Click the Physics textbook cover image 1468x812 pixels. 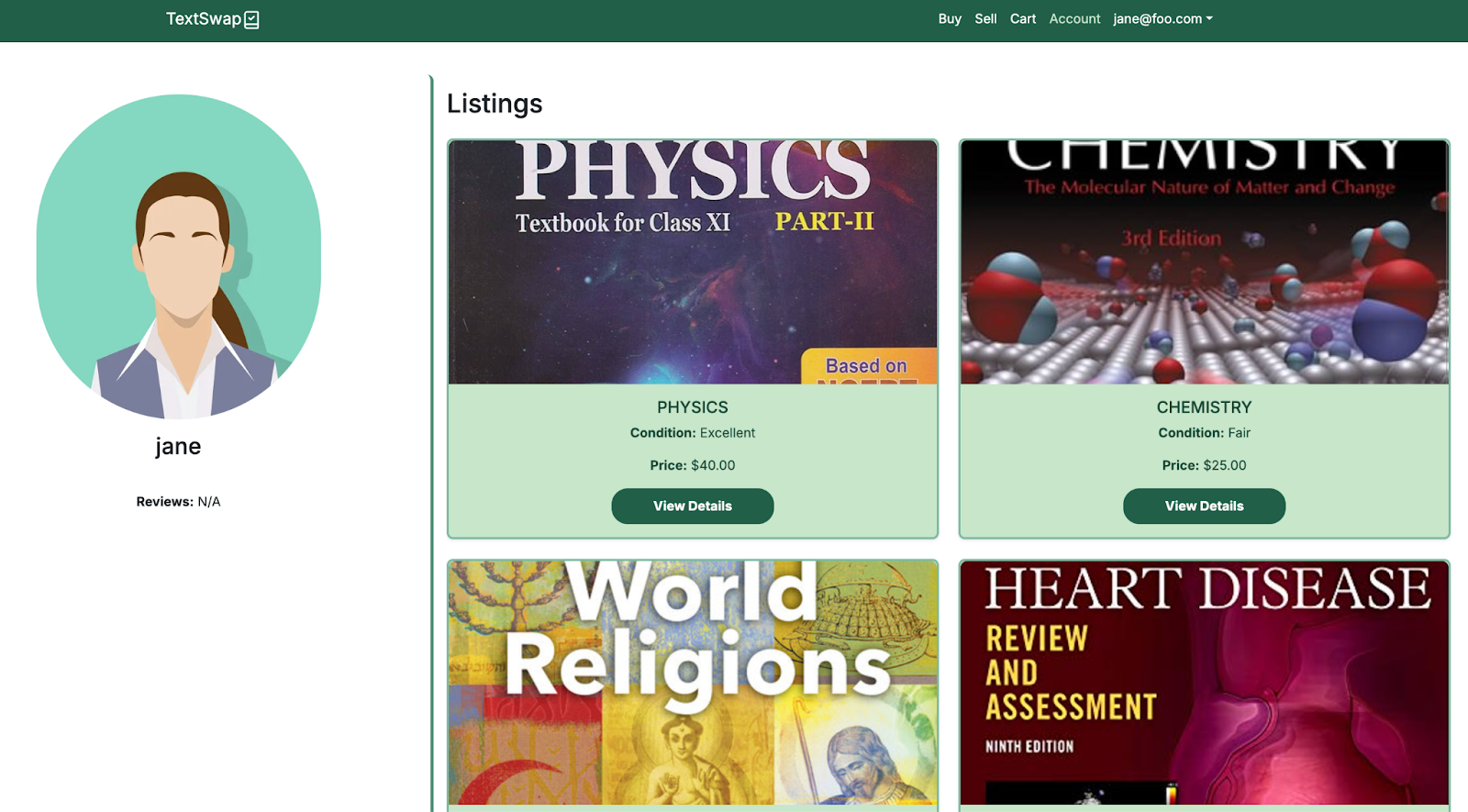[x=693, y=262]
